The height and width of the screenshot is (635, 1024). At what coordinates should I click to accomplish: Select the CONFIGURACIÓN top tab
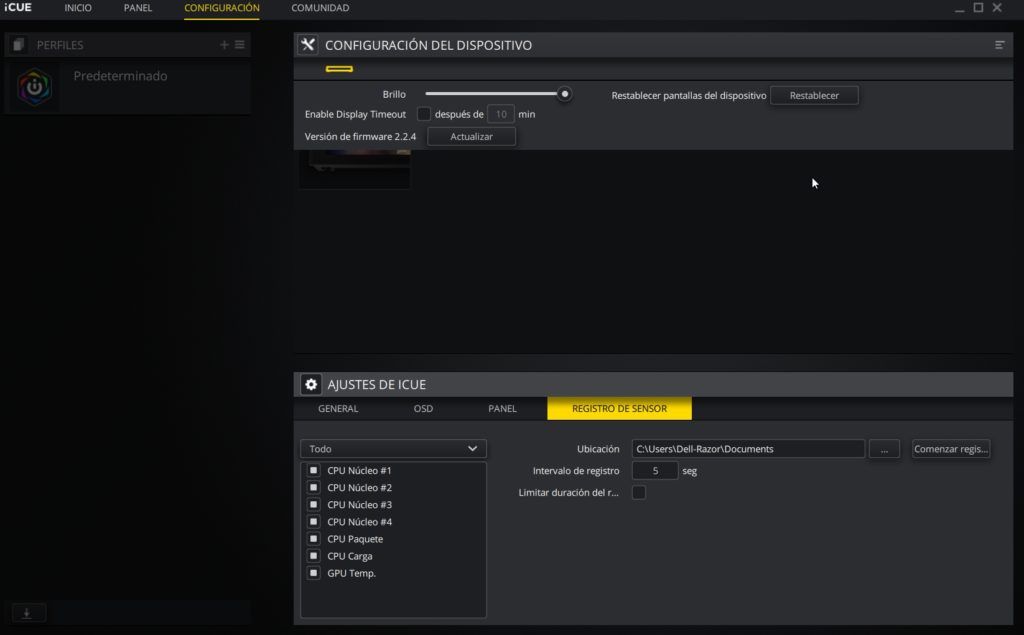(221, 8)
